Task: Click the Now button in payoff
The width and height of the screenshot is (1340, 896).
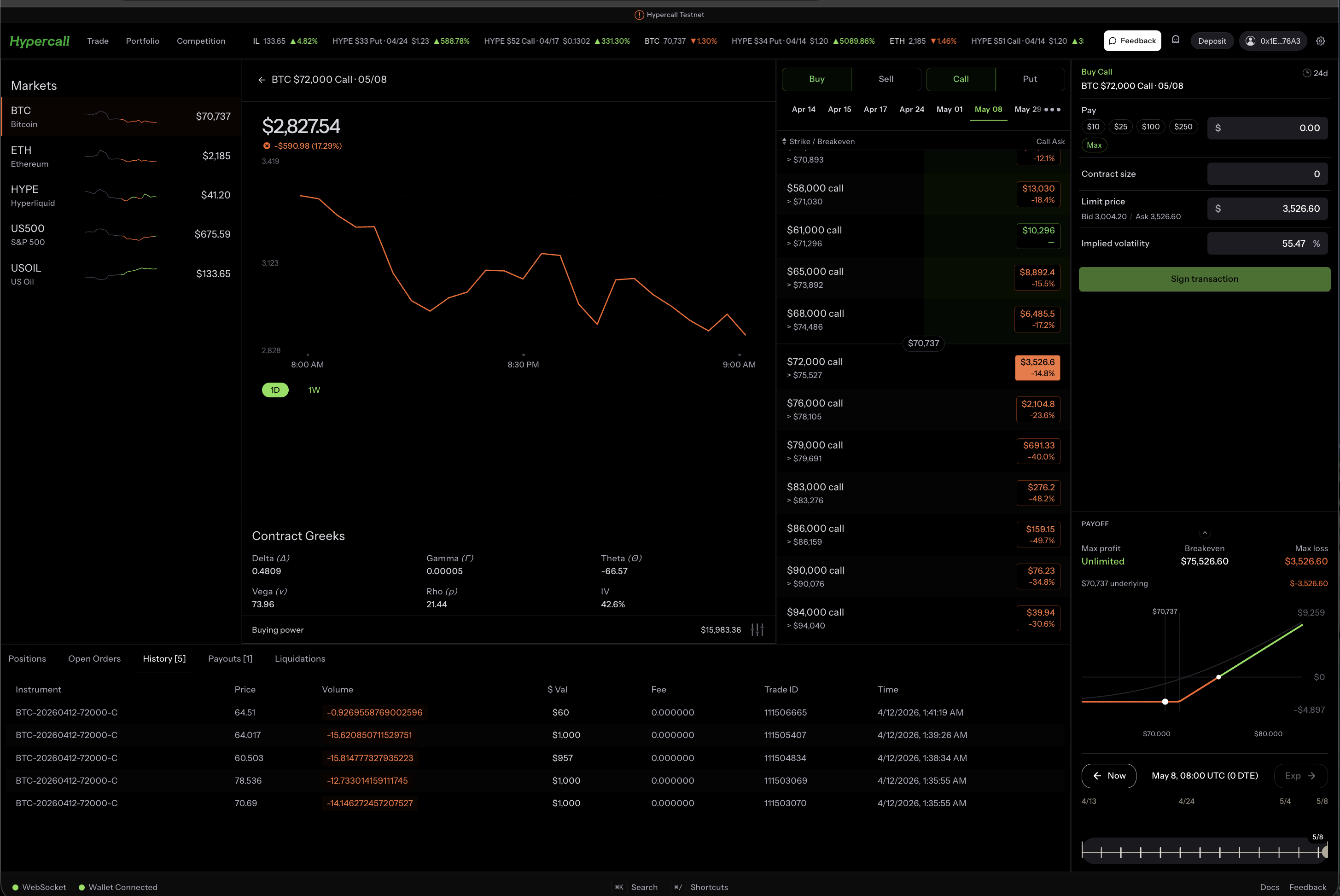Action: click(1108, 775)
